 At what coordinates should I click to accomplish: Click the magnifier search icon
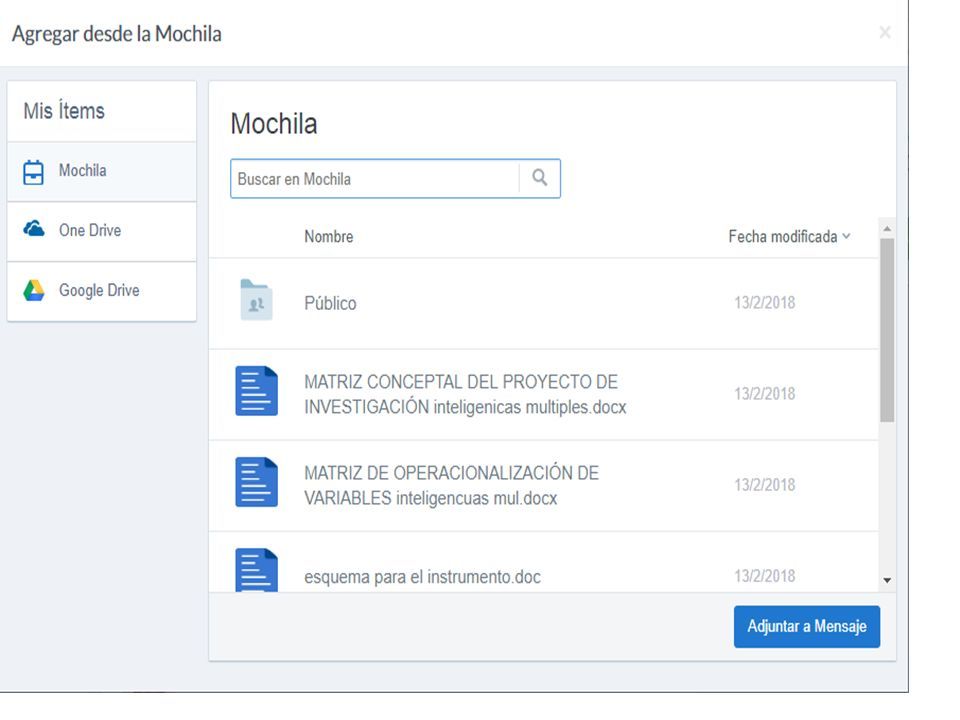(539, 178)
